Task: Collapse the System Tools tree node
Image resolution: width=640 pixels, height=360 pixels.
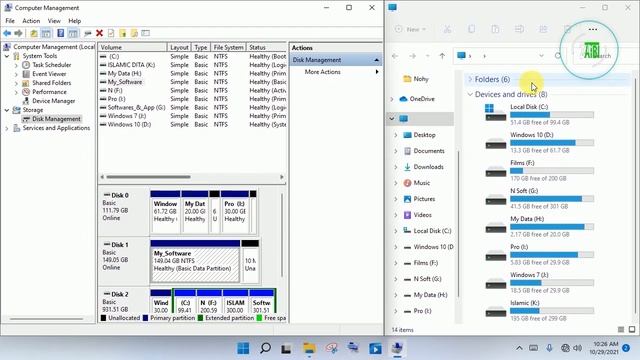Action: pos(7,56)
